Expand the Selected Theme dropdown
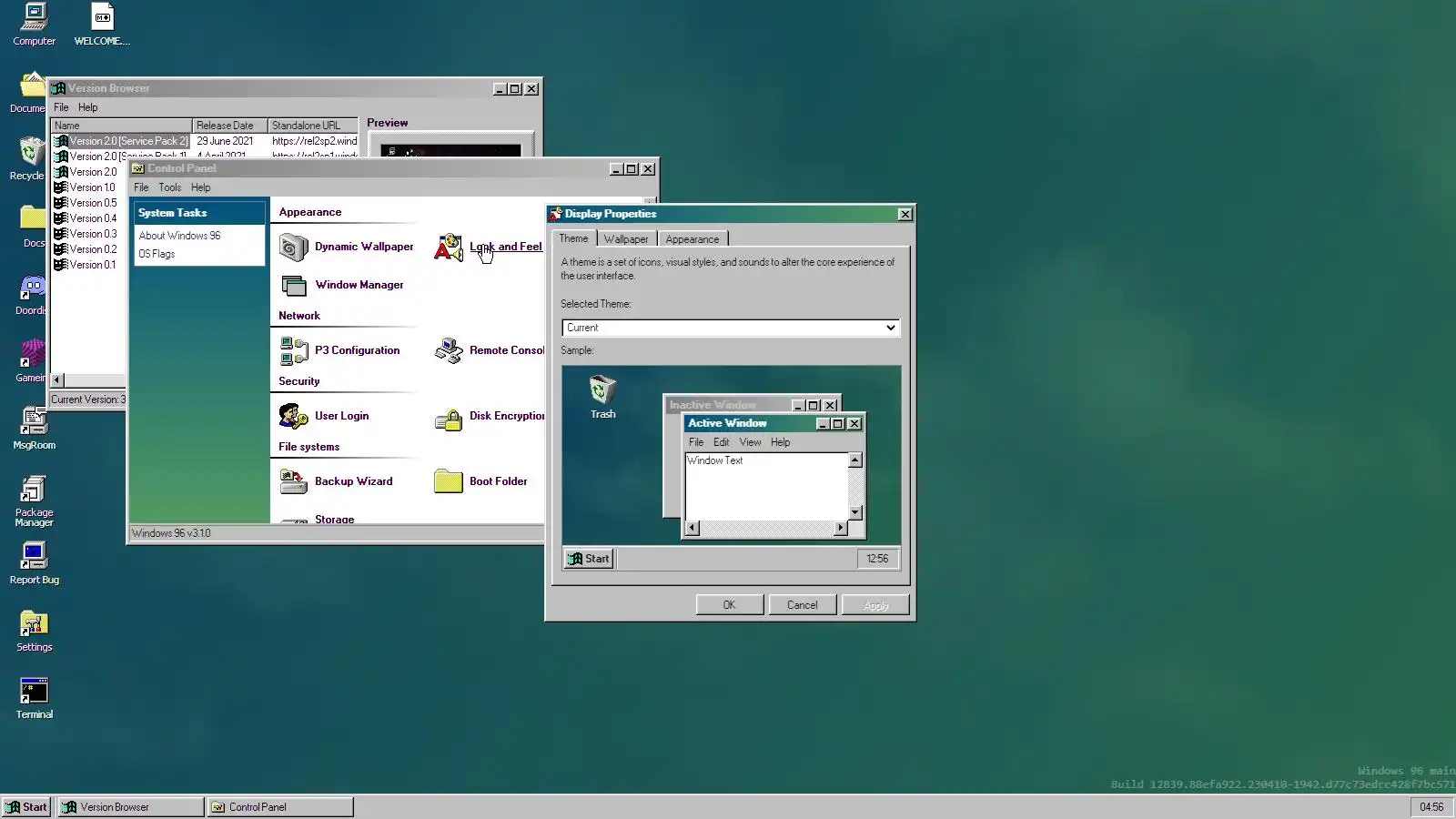This screenshot has height=819, width=1456. (x=890, y=328)
